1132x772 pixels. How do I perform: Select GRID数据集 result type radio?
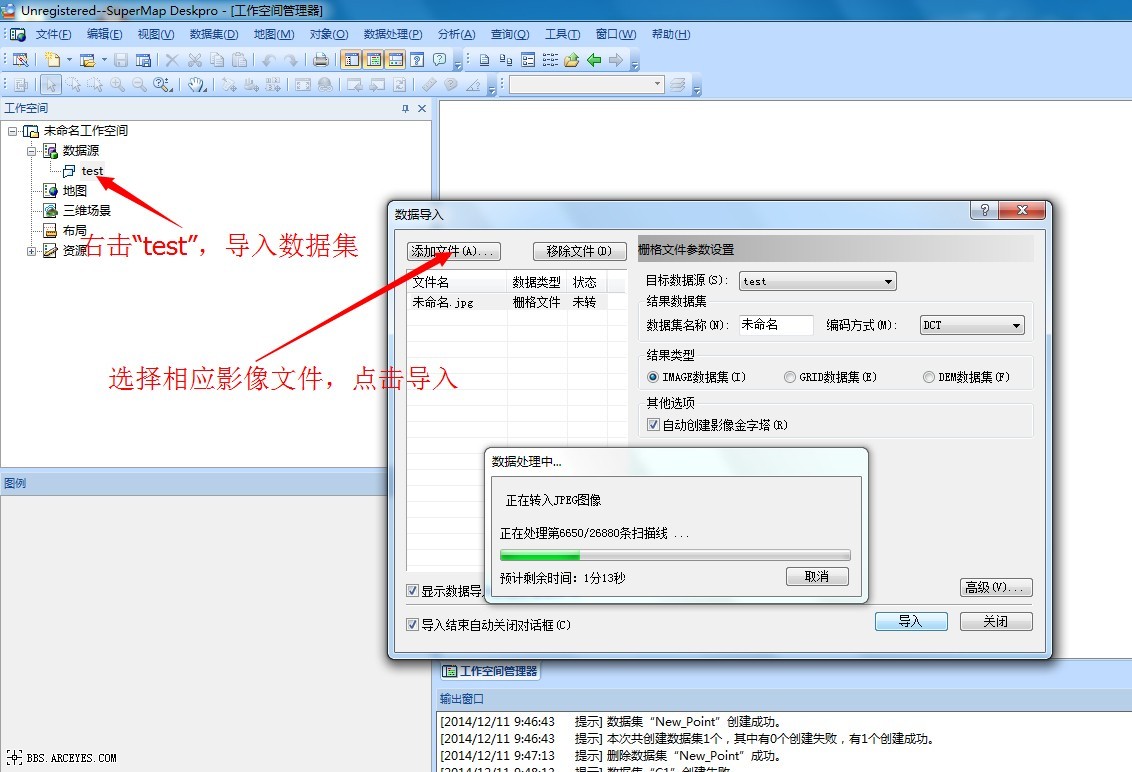coord(790,377)
